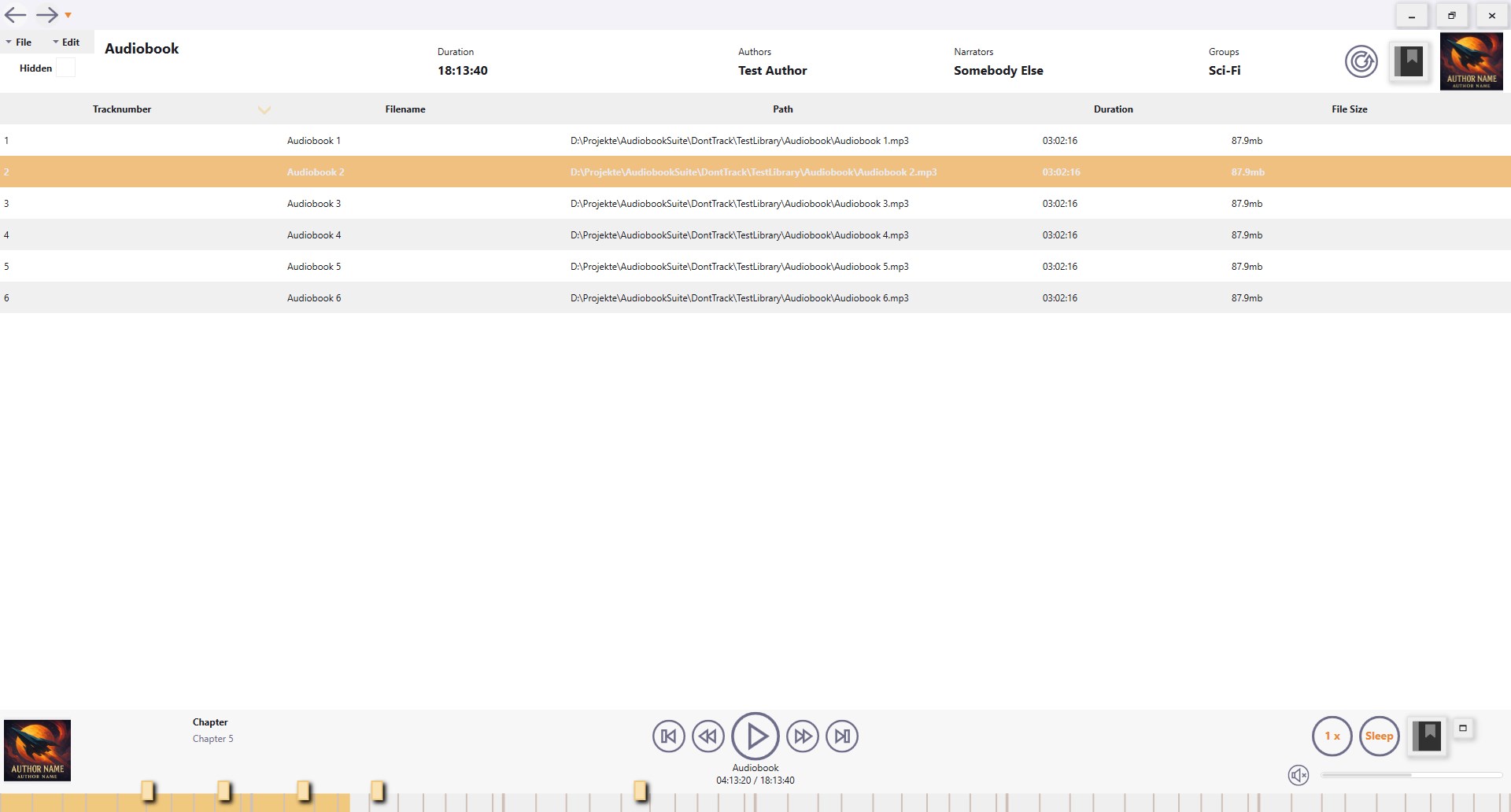Click the refresh metadata icon near the cover
The height and width of the screenshot is (812, 1511).
click(1361, 61)
